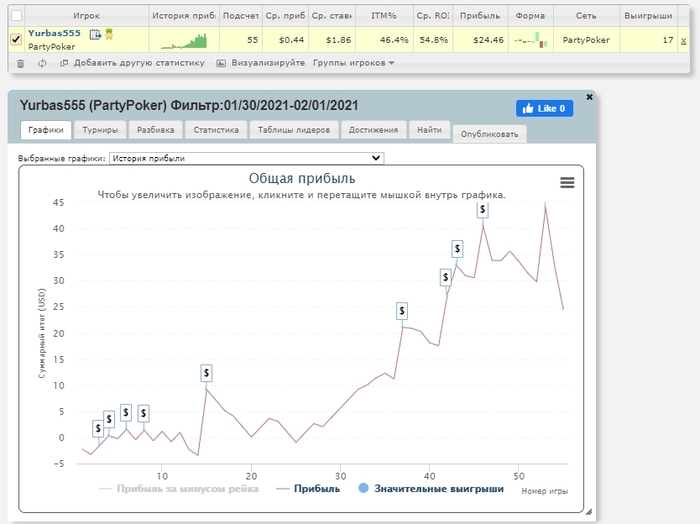Select the Графики tab
The width and height of the screenshot is (700, 524).
(46, 130)
